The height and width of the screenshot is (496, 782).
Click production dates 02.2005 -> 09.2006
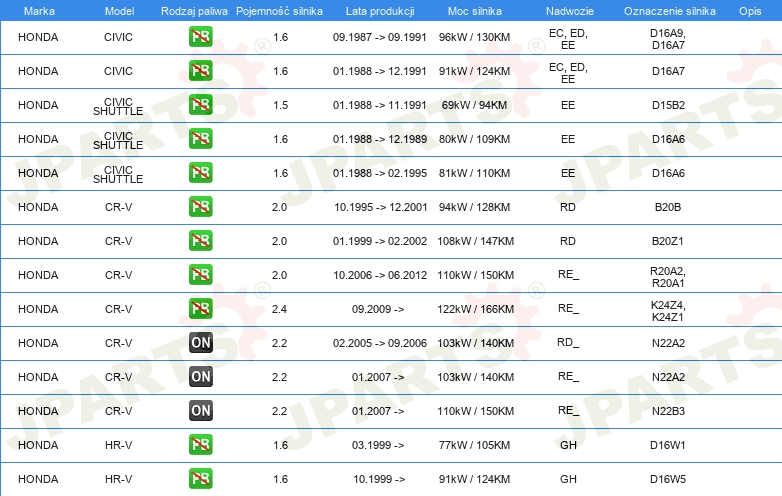pyautogui.click(x=380, y=343)
